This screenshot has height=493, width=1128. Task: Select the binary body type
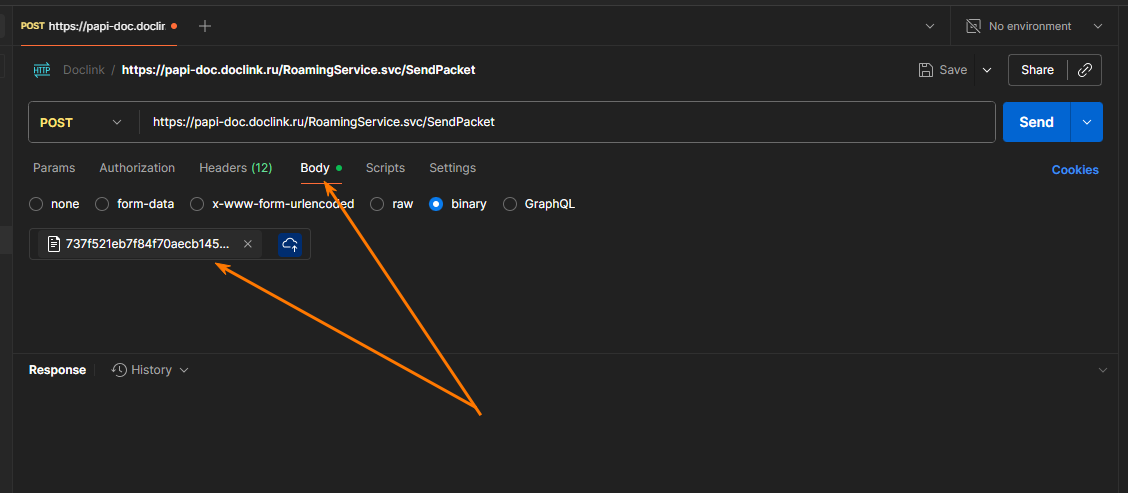[436, 204]
